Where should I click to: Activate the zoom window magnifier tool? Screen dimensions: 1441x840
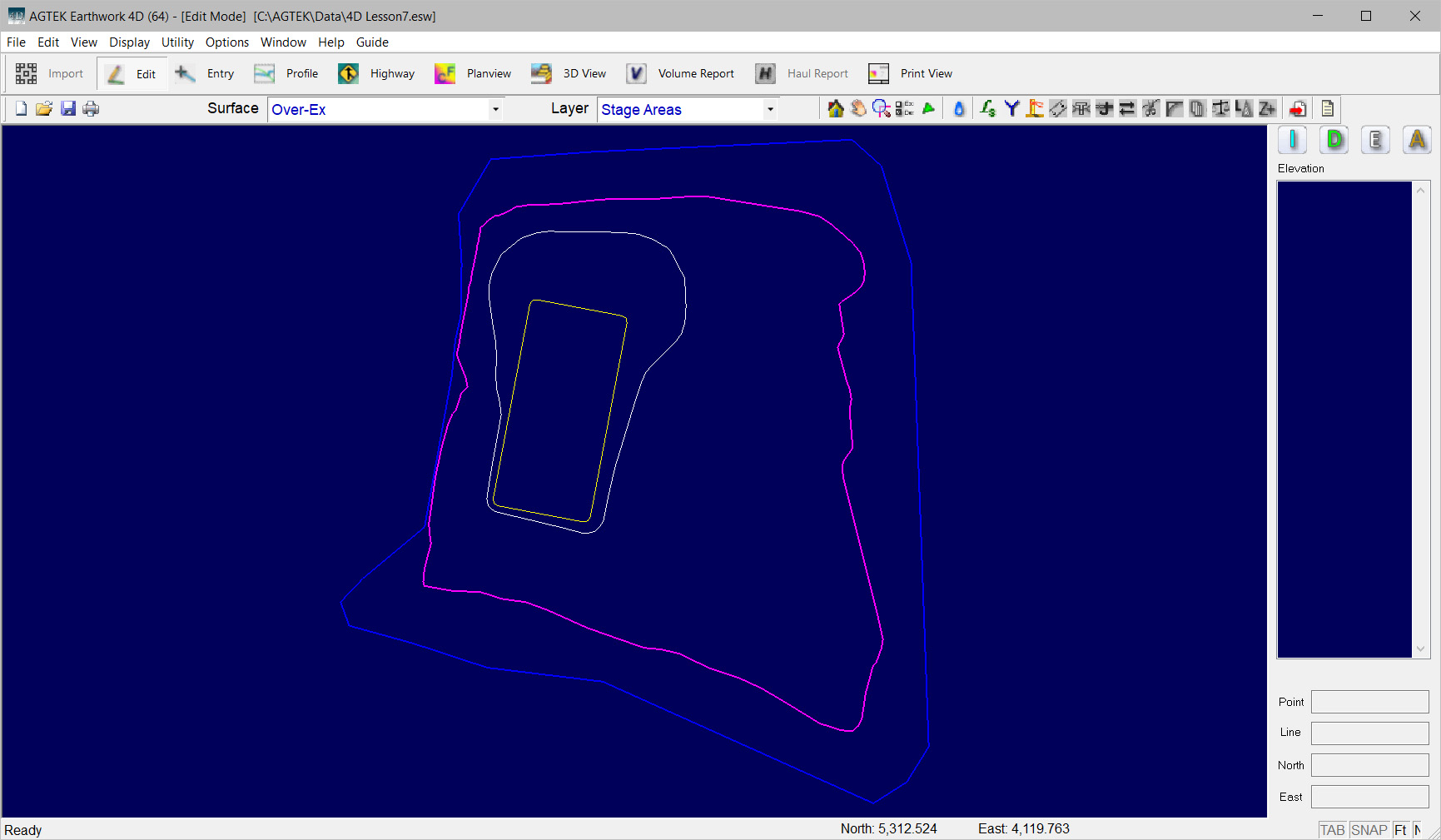coord(881,109)
